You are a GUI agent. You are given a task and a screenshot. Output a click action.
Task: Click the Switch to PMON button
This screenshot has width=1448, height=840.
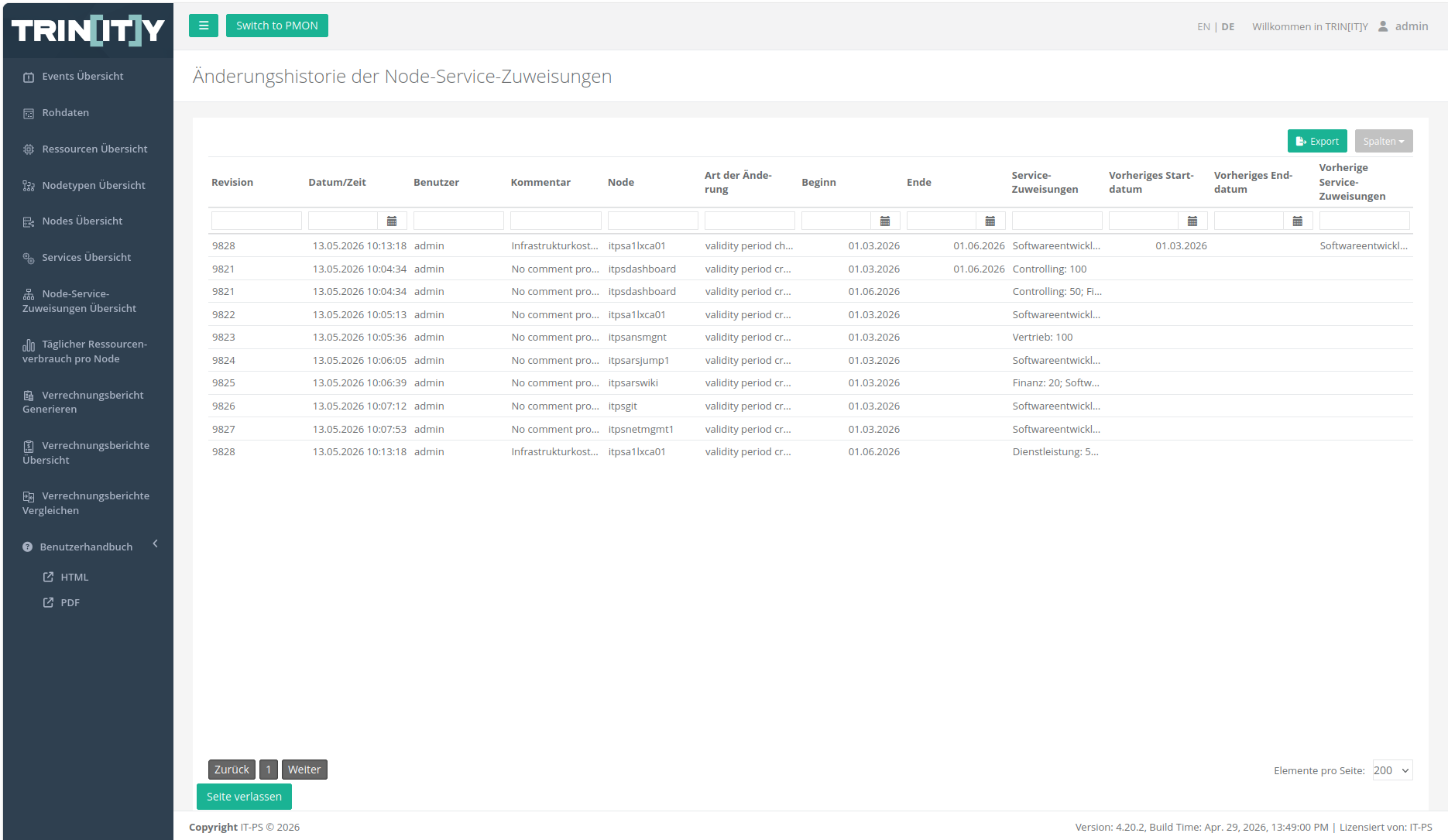277,26
